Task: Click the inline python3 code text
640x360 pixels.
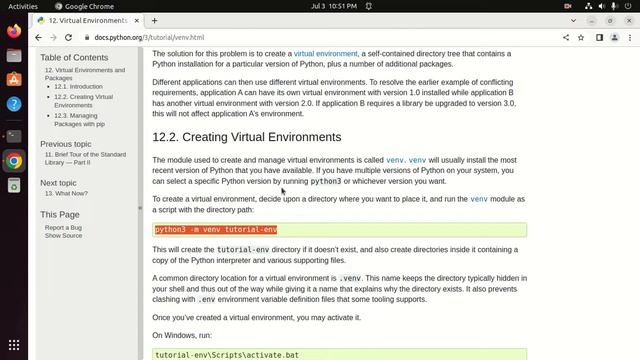Action: click(x=326, y=181)
